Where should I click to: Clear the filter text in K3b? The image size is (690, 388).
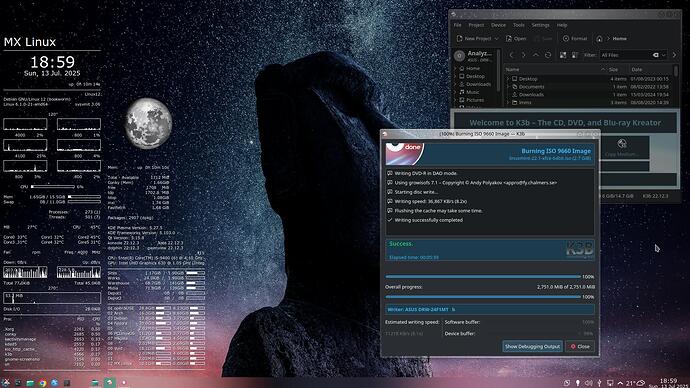(656, 55)
